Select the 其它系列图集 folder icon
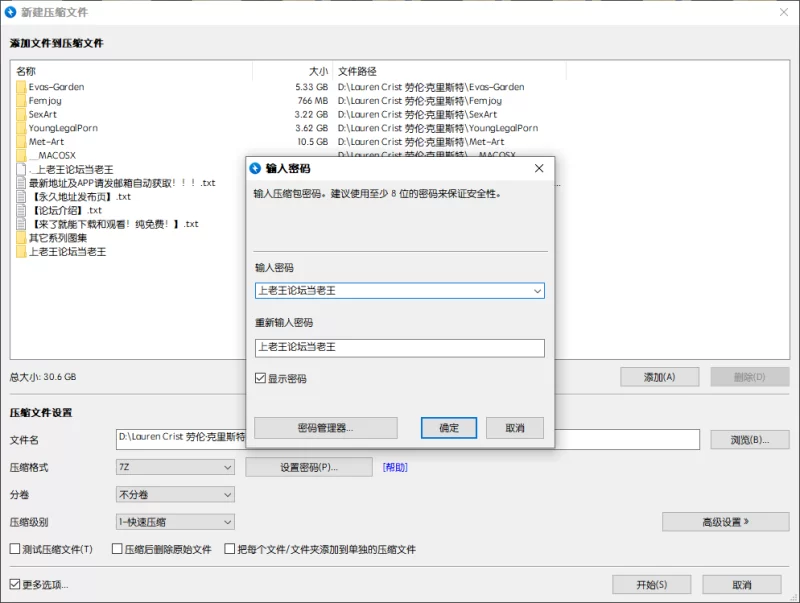 pyautogui.click(x=21, y=238)
